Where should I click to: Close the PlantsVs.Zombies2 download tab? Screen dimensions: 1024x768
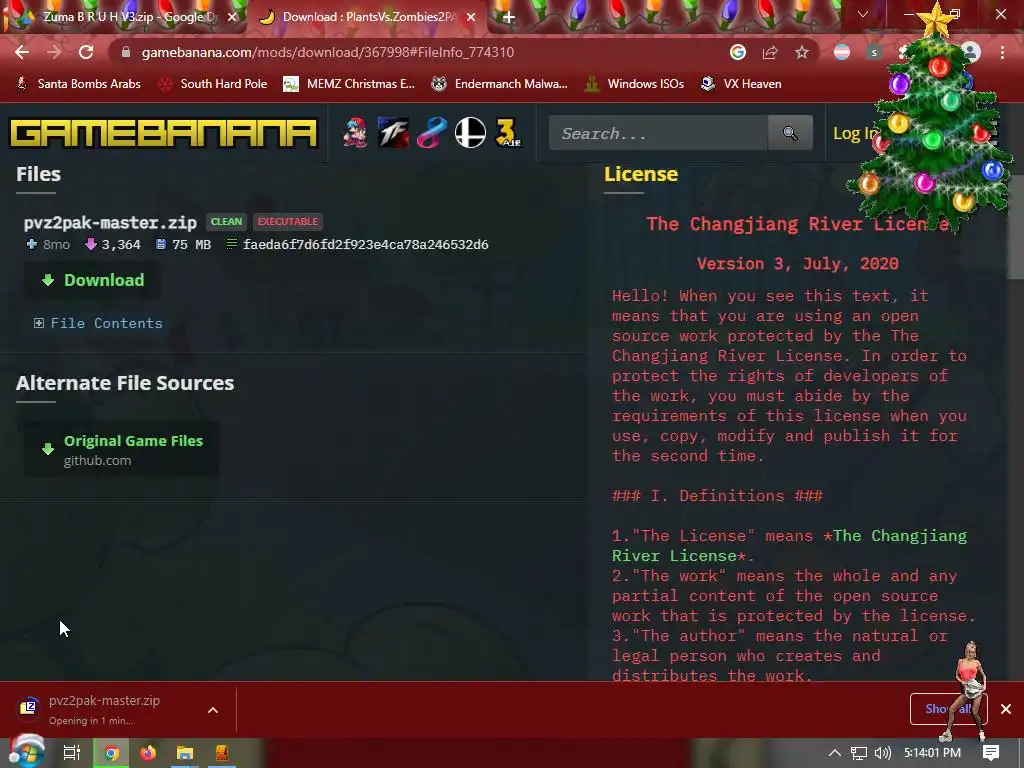point(471,17)
